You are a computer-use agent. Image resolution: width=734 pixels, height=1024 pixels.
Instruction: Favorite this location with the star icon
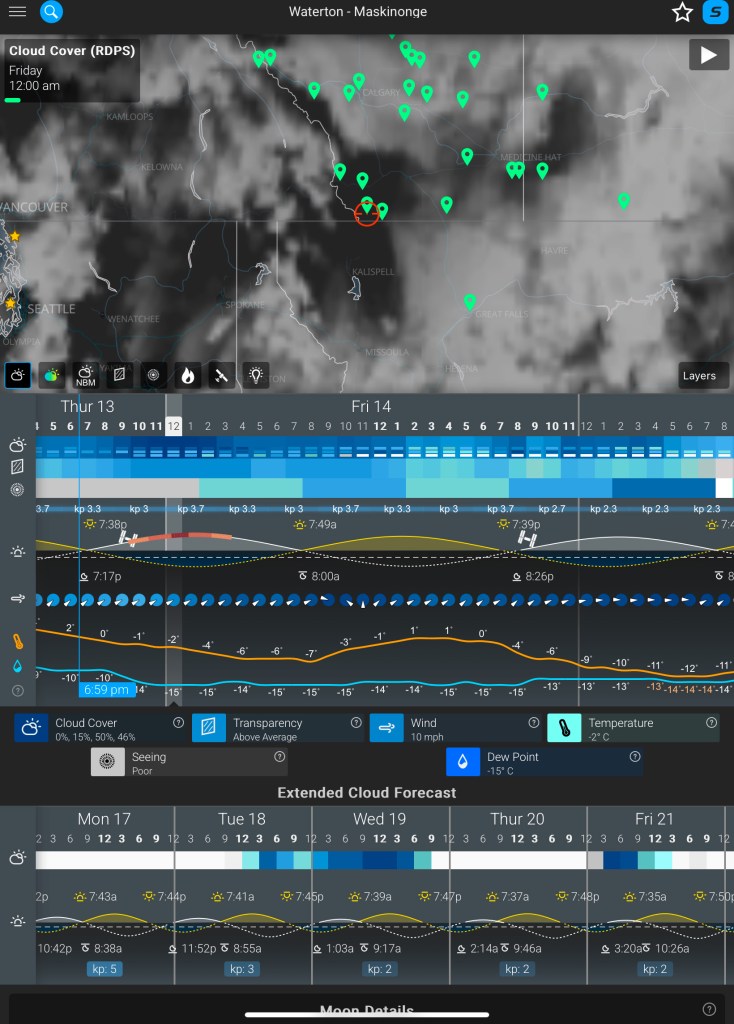(x=682, y=12)
